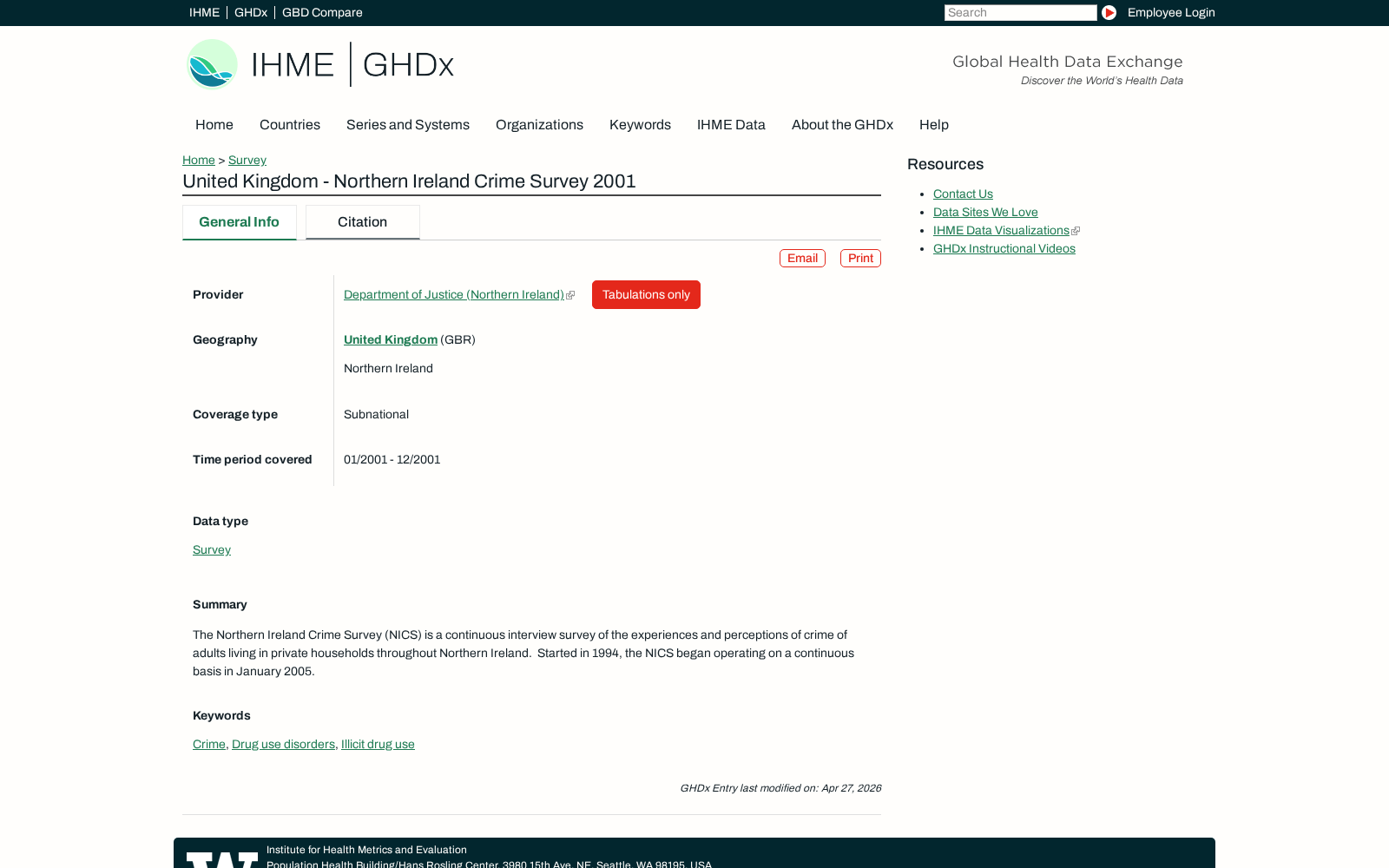The height and width of the screenshot is (868, 1389).
Task: Open the Crime keyword link
Action: pos(209,744)
